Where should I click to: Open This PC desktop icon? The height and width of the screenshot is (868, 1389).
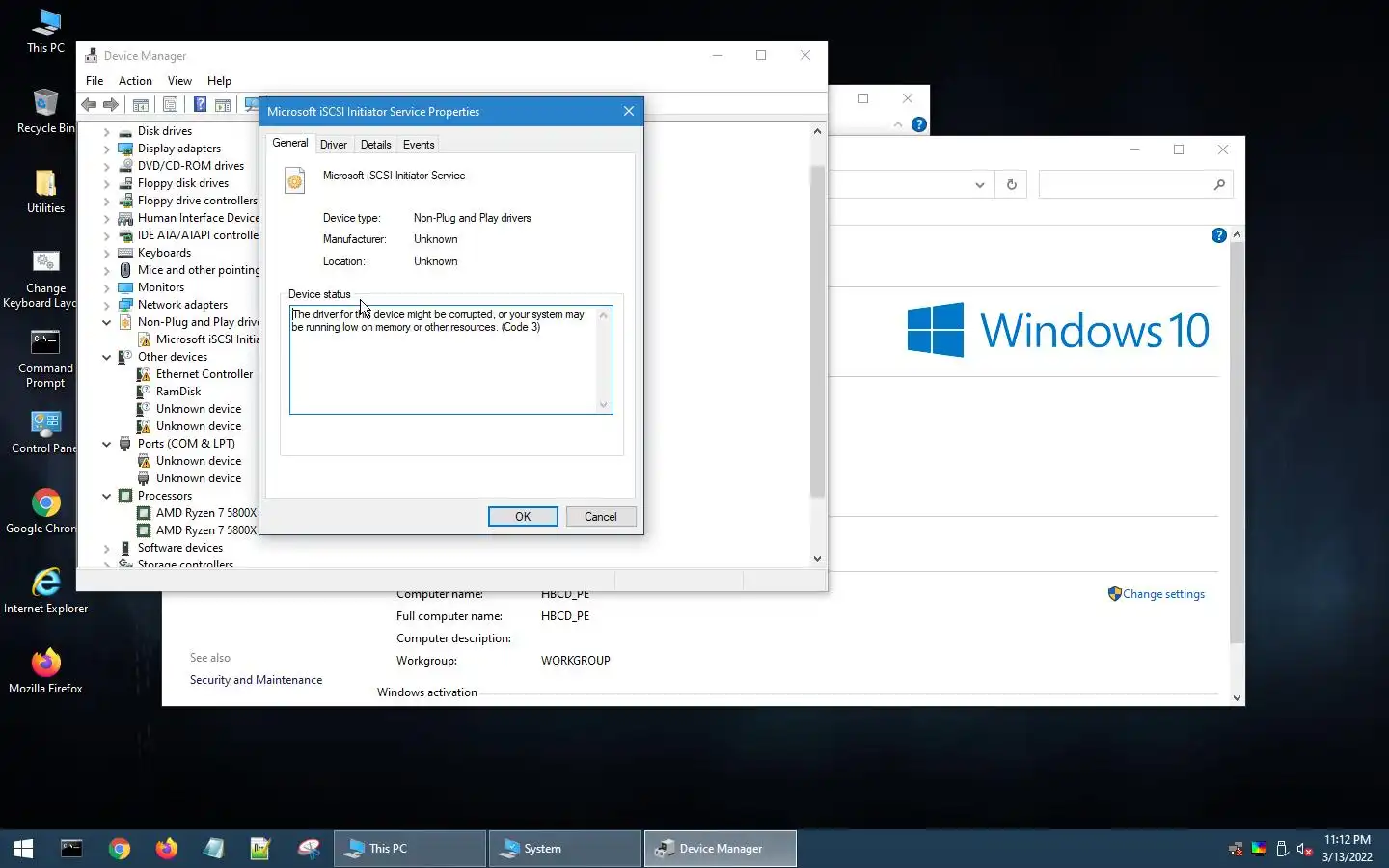pos(45,31)
